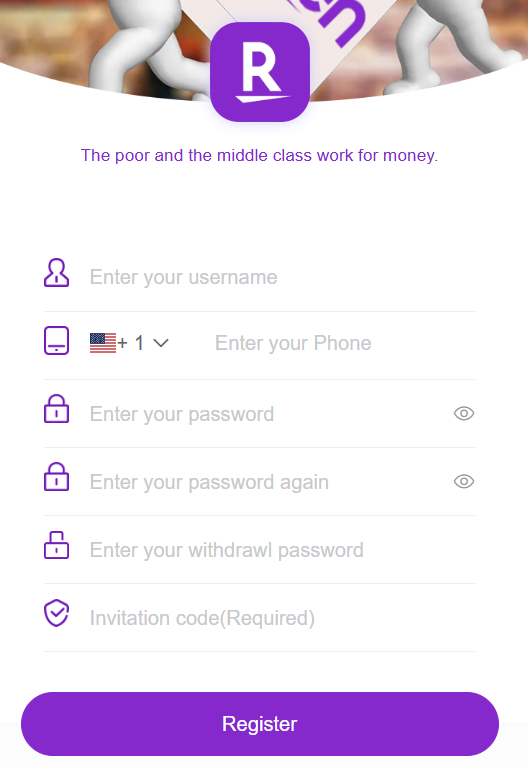Click the phone device icon

[x=56, y=341]
